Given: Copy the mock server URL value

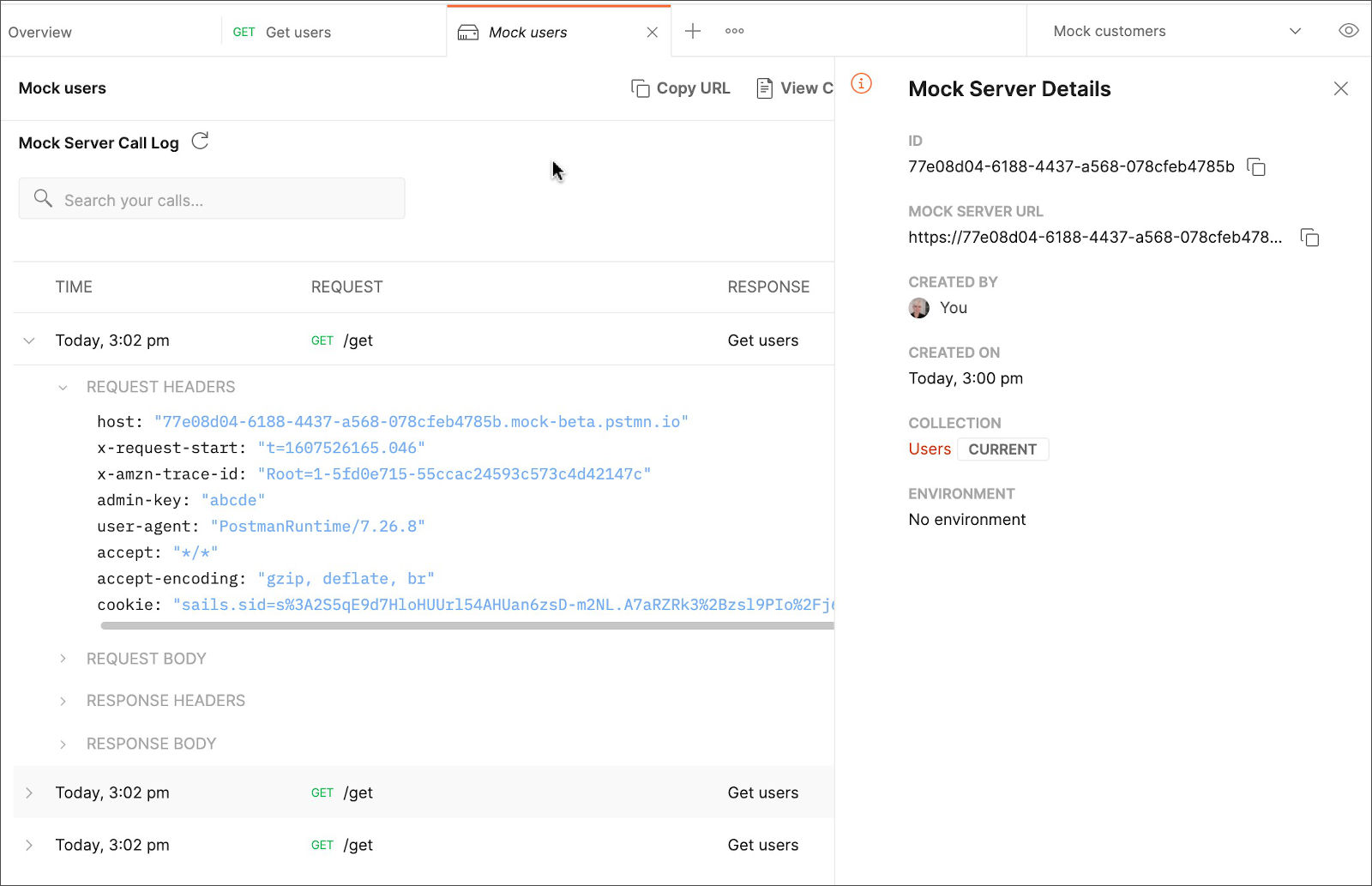Looking at the screenshot, I should (x=1309, y=238).
